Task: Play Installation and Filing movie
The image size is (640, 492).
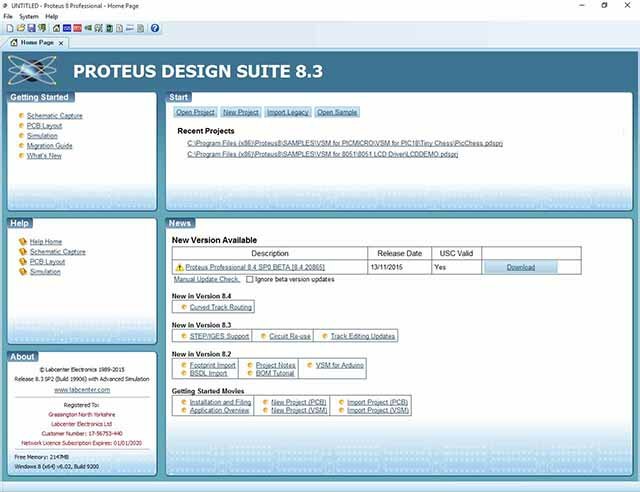Action: (x=220, y=402)
